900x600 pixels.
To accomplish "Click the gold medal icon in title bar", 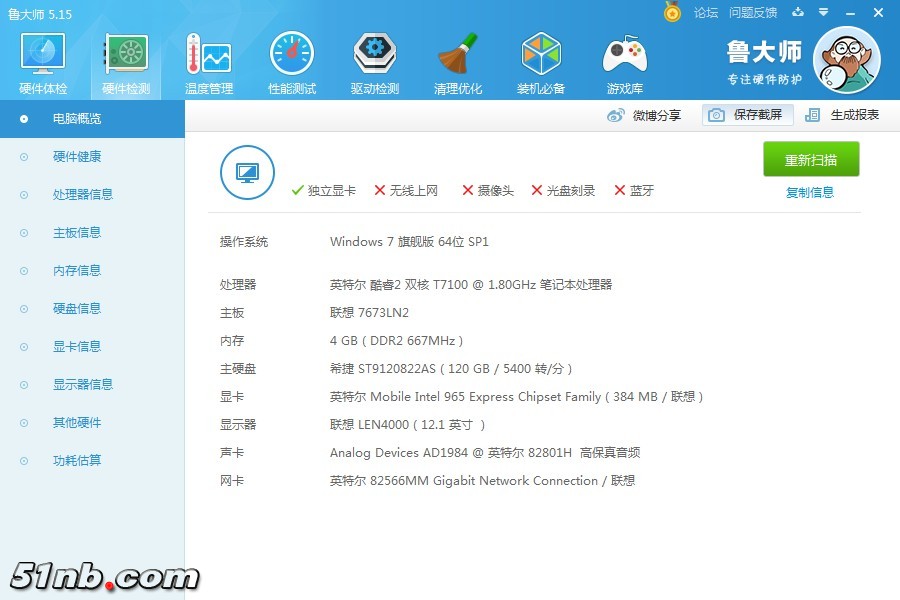I will click(x=673, y=12).
